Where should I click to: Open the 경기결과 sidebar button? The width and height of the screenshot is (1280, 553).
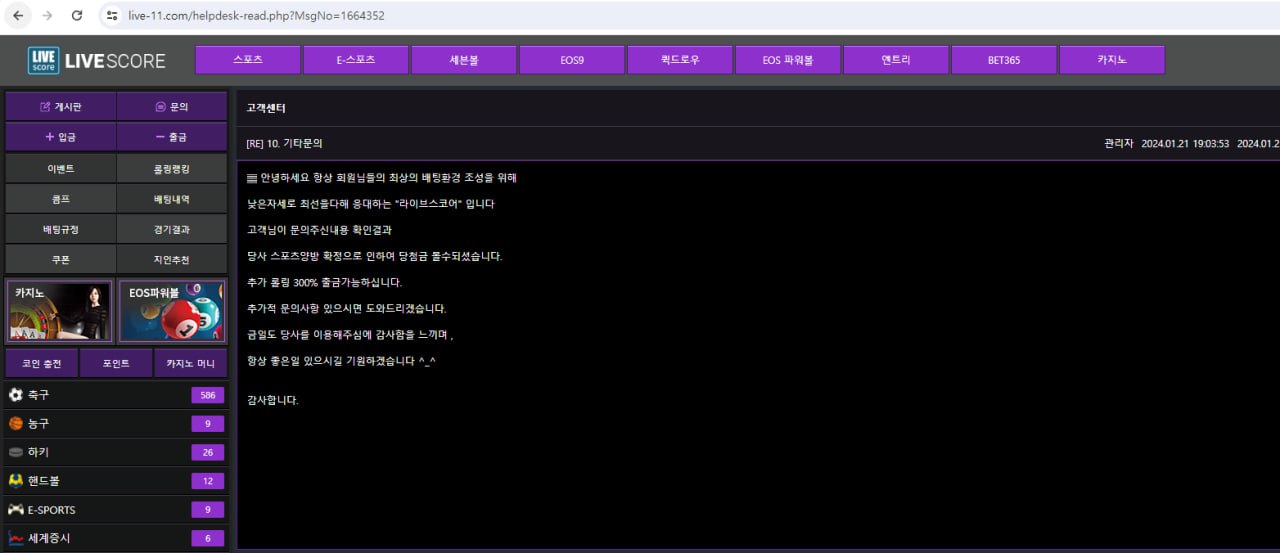click(172, 229)
